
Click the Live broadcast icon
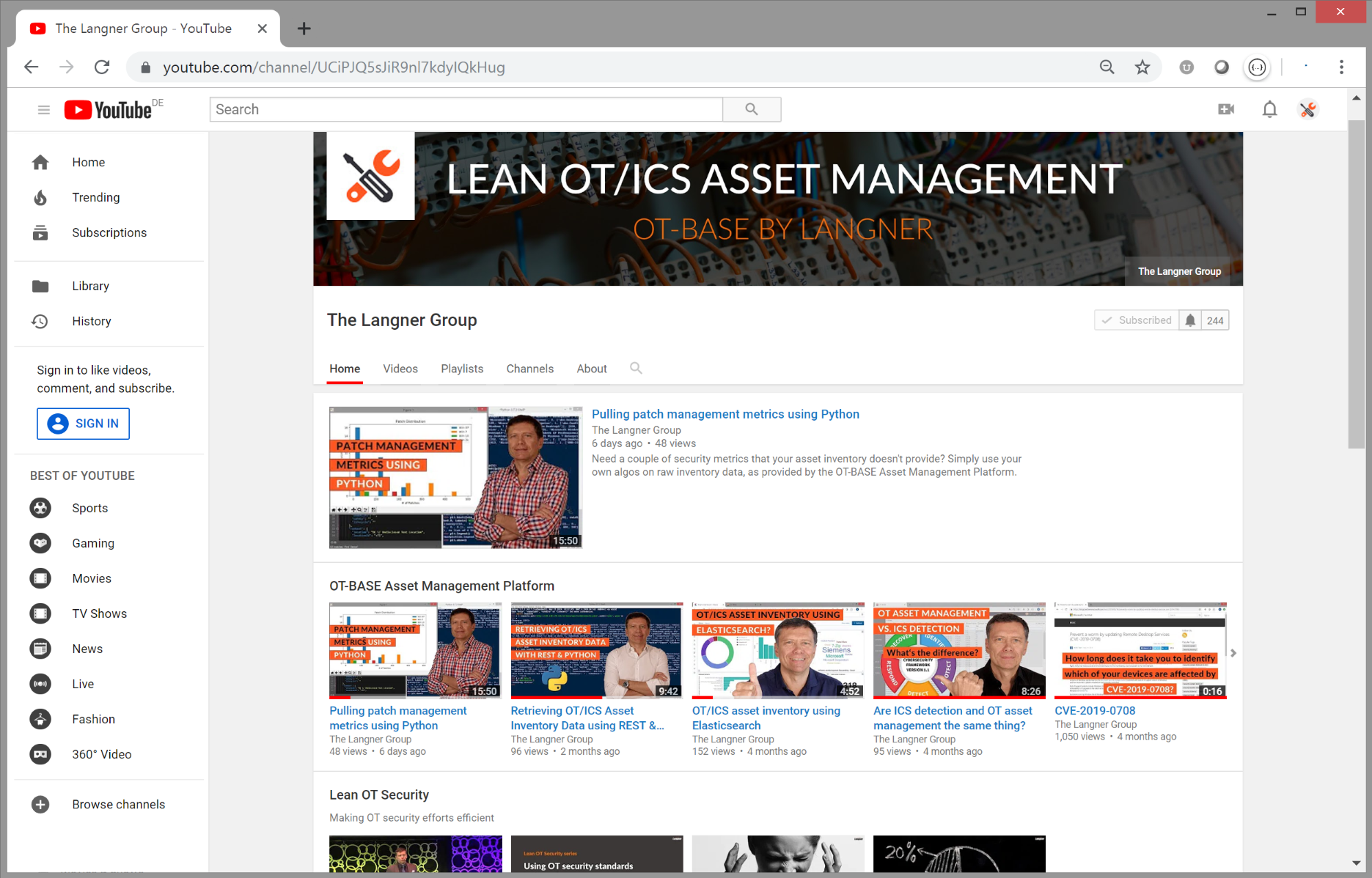pyautogui.click(x=40, y=684)
